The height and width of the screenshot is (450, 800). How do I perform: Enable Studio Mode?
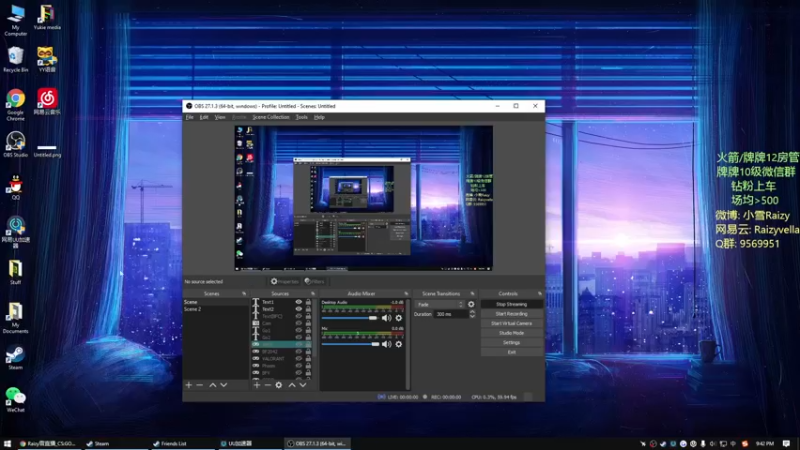511,333
